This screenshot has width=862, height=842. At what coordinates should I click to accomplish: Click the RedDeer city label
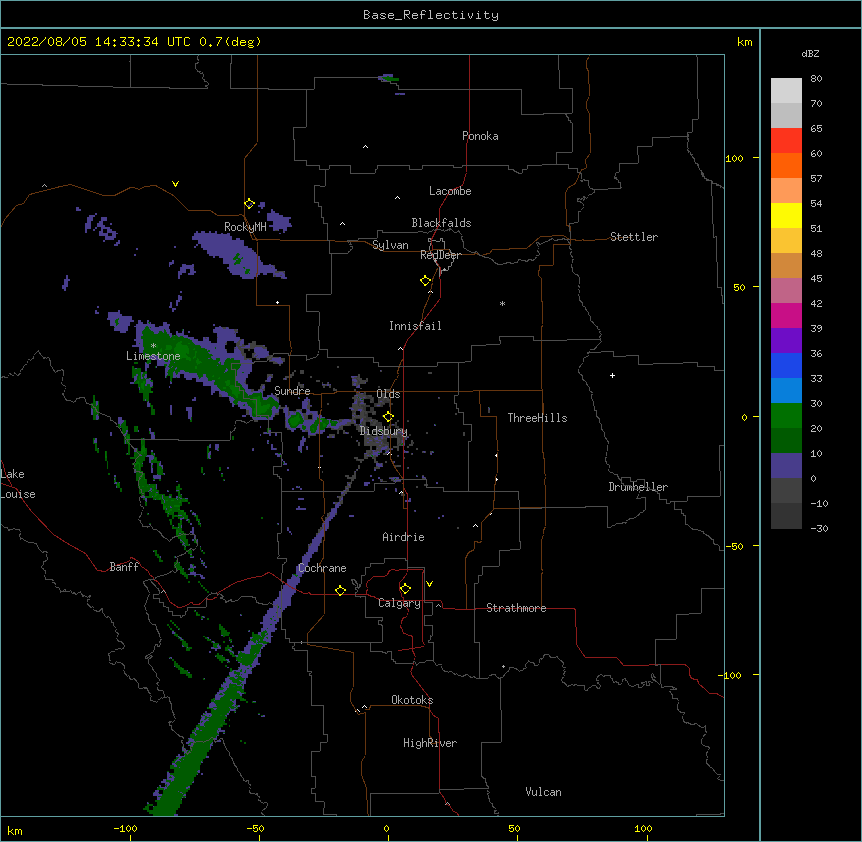[x=440, y=255]
